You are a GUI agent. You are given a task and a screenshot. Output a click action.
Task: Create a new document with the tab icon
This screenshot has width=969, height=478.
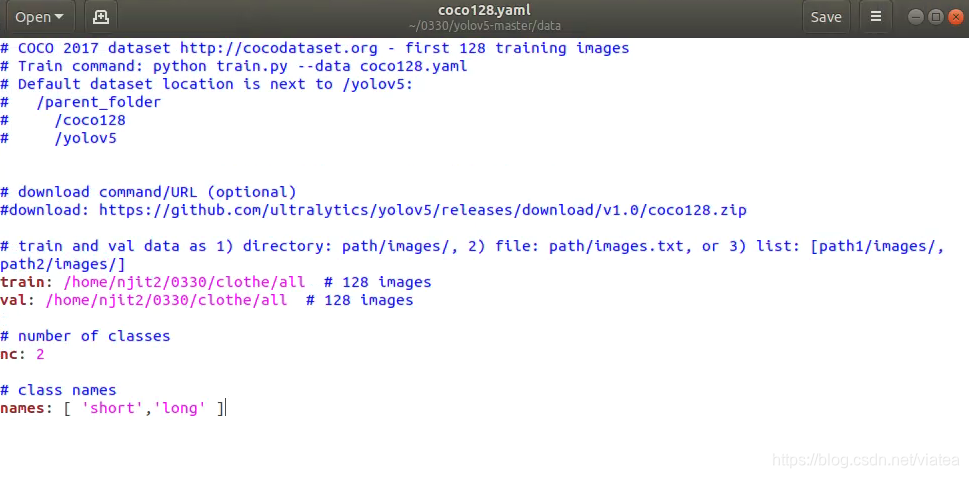(101, 17)
